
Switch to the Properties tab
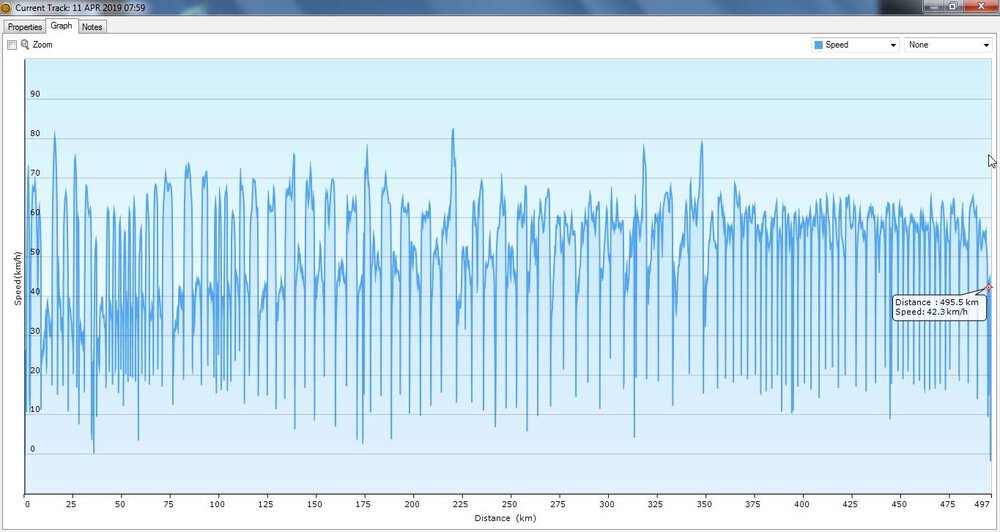coord(25,27)
